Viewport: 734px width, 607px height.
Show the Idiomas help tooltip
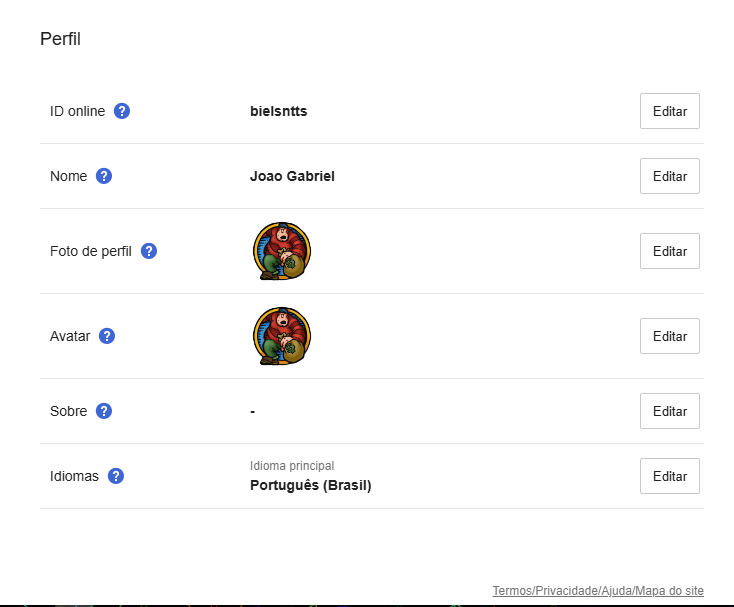tap(116, 476)
